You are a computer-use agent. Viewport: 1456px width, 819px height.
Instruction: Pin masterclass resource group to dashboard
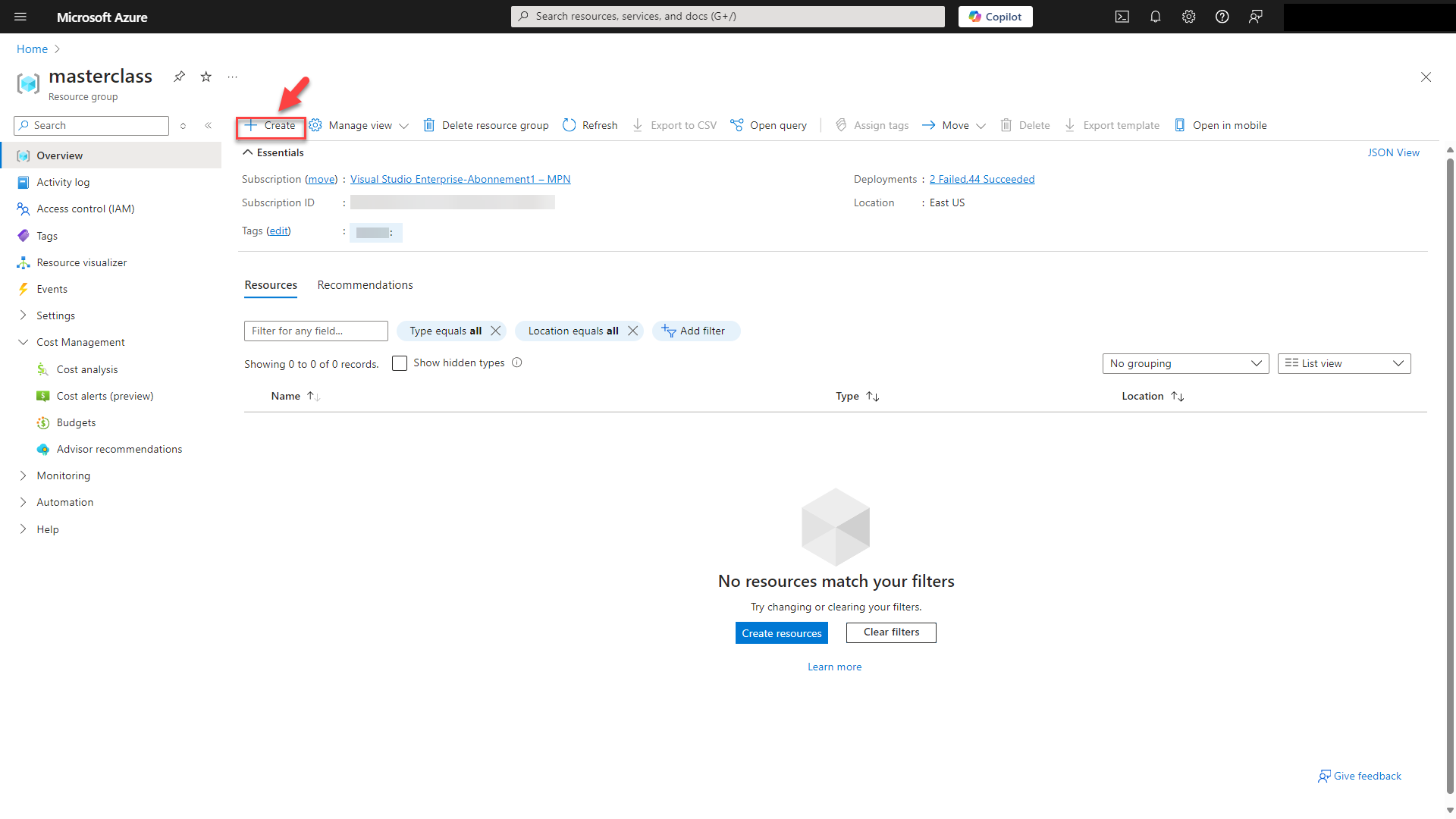pos(179,77)
